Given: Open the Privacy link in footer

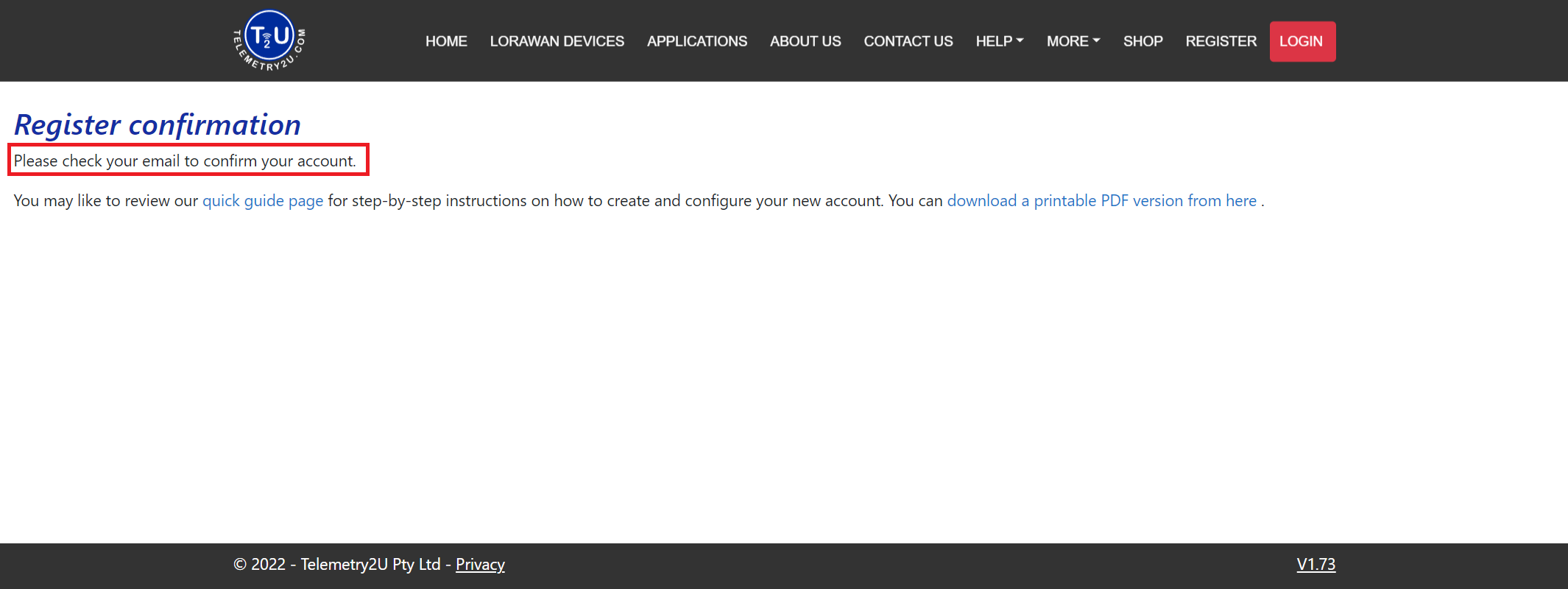Looking at the screenshot, I should [480, 565].
